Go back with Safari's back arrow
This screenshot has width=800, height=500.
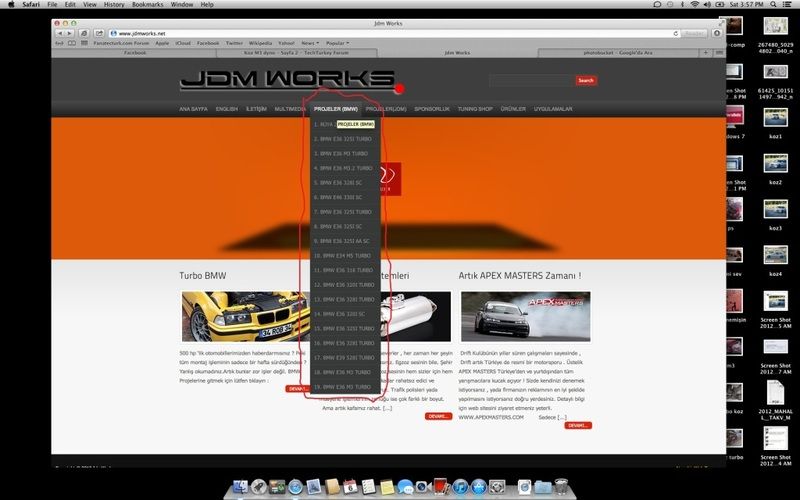(x=60, y=33)
